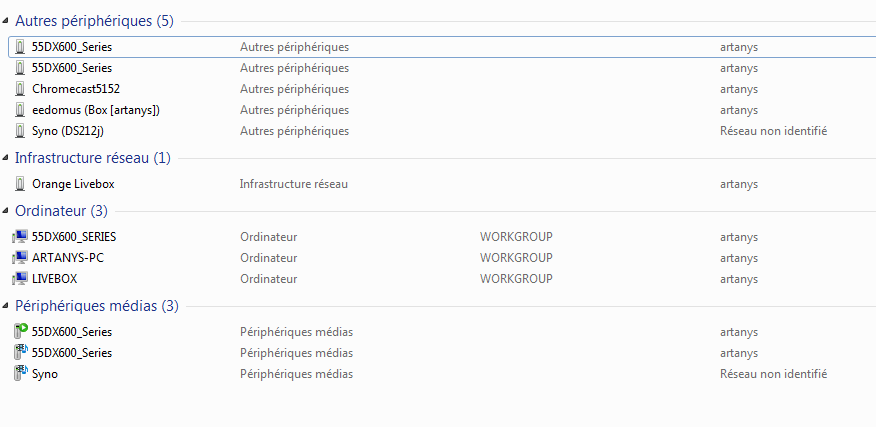
Task: Select the LIVEBOX computer name
Action: pos(55,278)
